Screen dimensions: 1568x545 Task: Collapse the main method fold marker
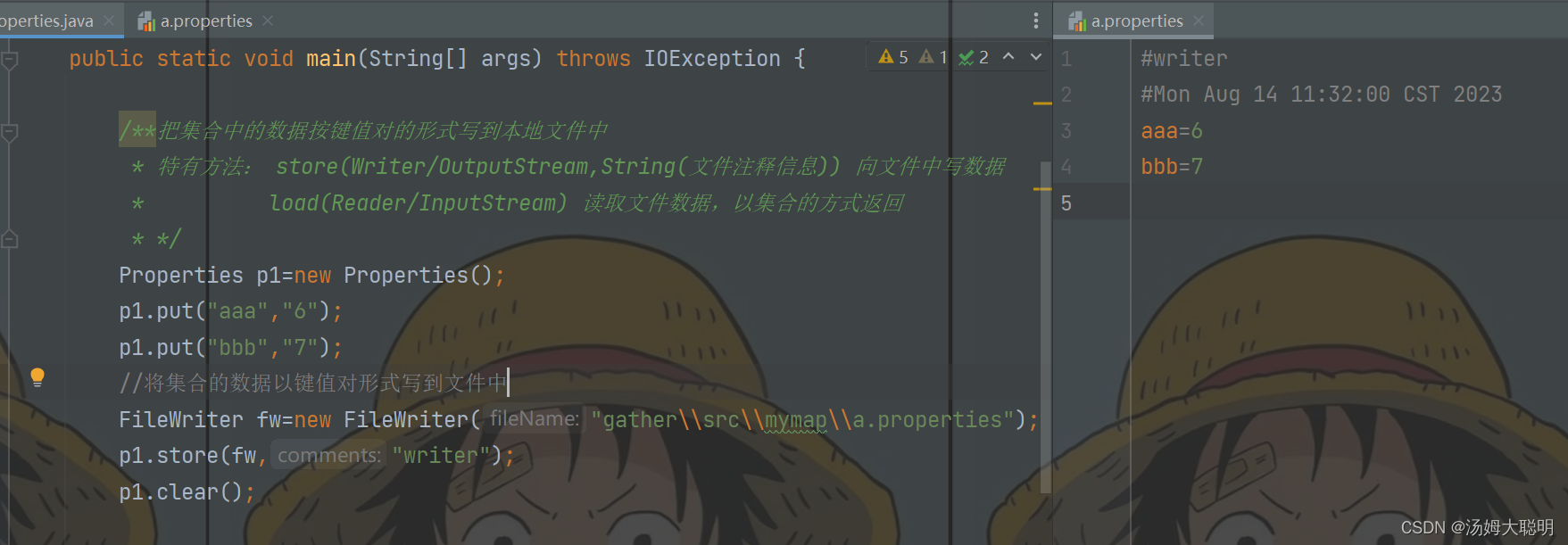tap(10, 61)
